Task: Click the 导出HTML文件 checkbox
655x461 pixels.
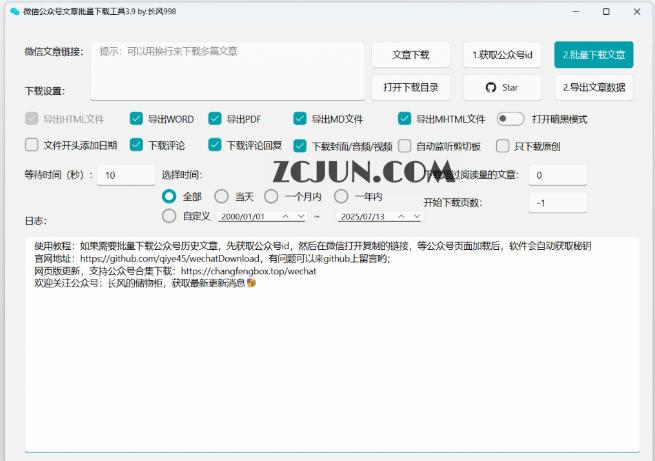Action: 32,119
